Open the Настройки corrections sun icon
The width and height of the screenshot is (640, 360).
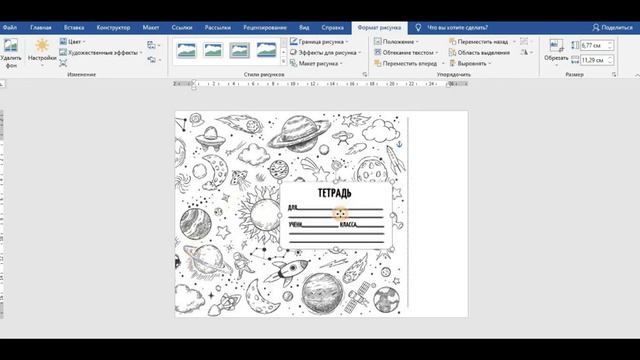[x=42, y=45]
